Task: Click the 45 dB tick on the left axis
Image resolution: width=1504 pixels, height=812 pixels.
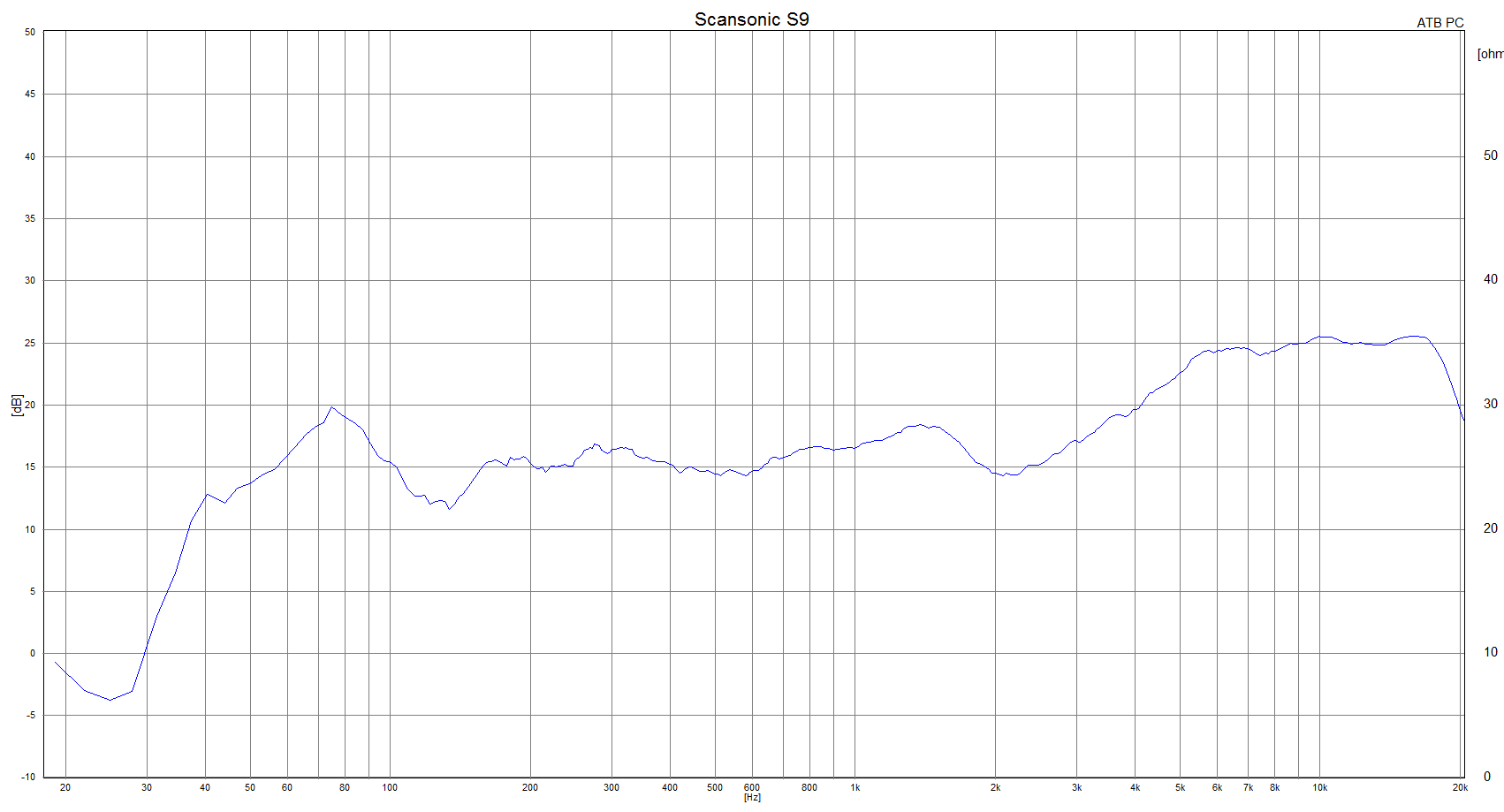Action: [x=30, y=95]
